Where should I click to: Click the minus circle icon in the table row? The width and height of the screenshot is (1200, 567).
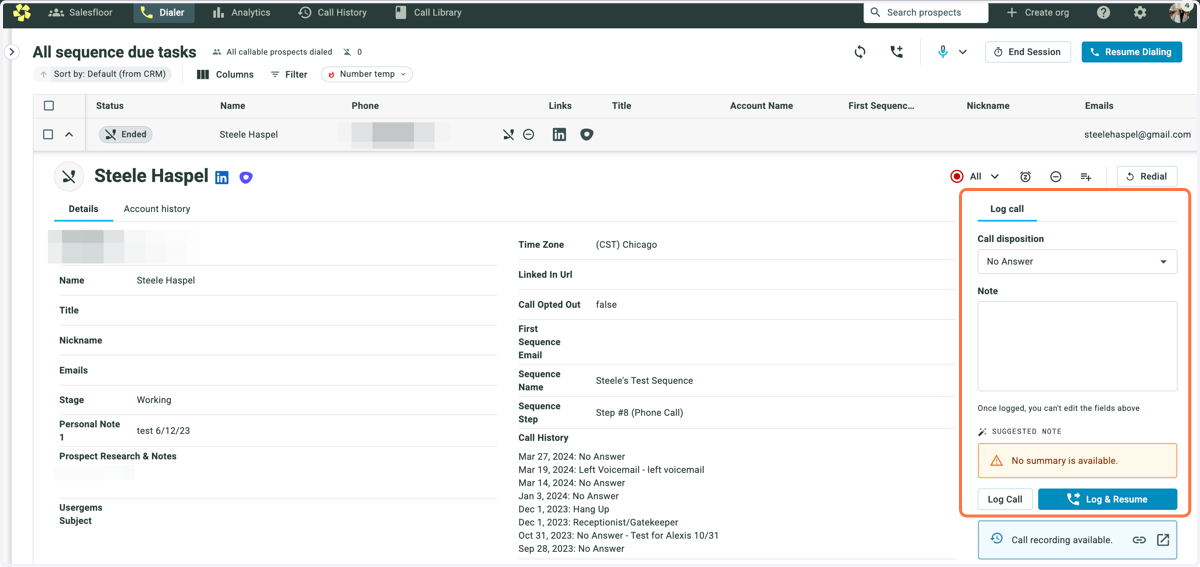coord(529,134)
